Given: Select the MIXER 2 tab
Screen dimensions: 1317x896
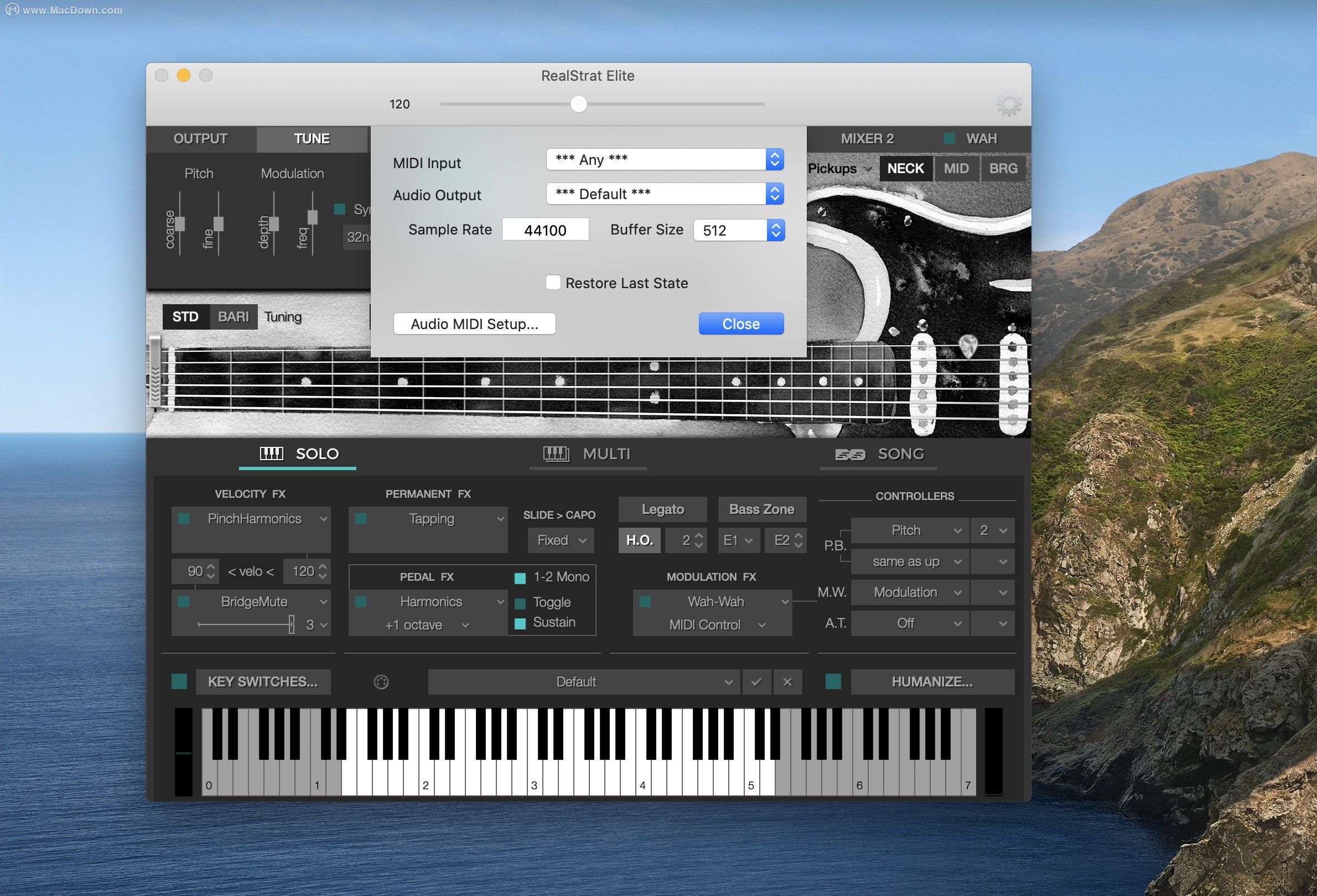Looking at the screenshot, I should pyautogui.click(x=867, y=139).
